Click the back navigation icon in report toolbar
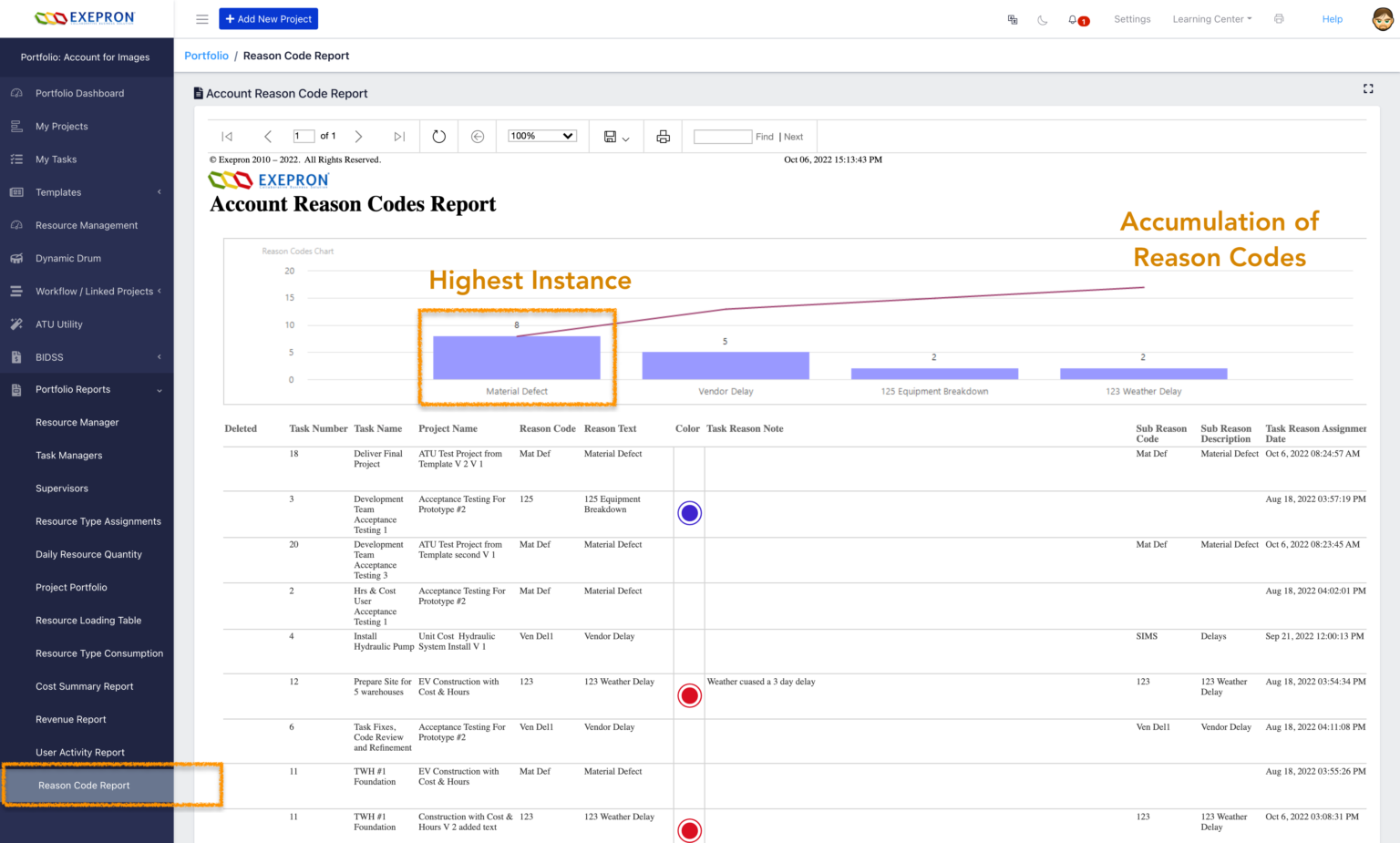Screen dimensions: 1400x843 [x=477, y=136]
